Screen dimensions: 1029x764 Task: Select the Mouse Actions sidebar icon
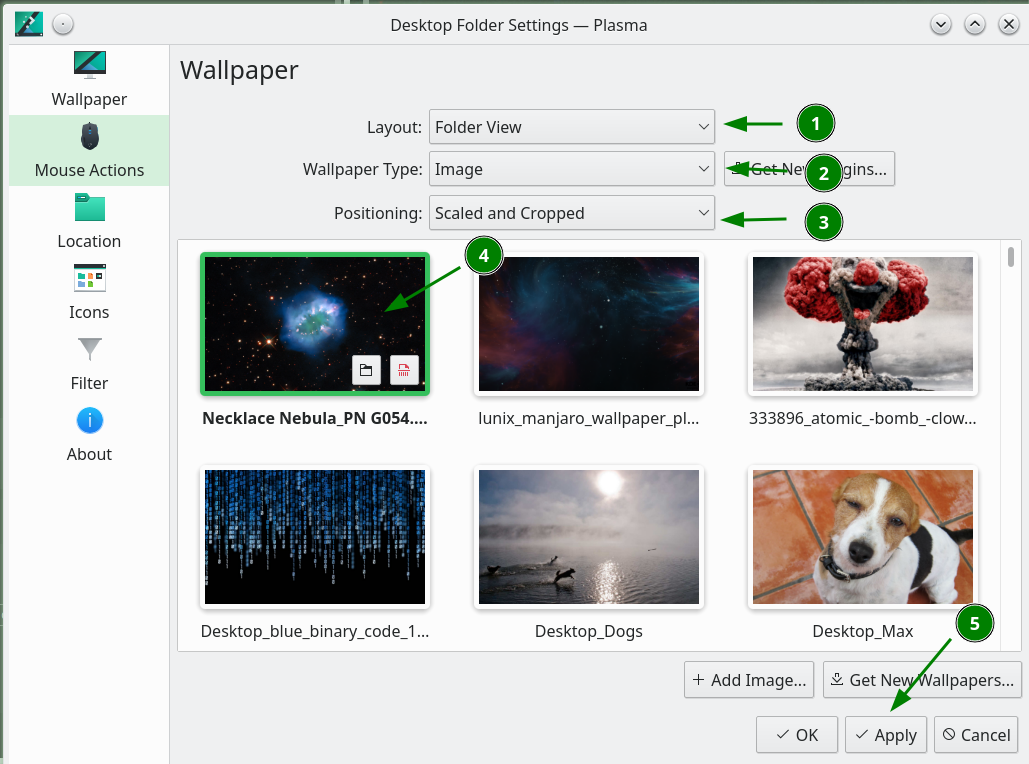tap(89, 137)
